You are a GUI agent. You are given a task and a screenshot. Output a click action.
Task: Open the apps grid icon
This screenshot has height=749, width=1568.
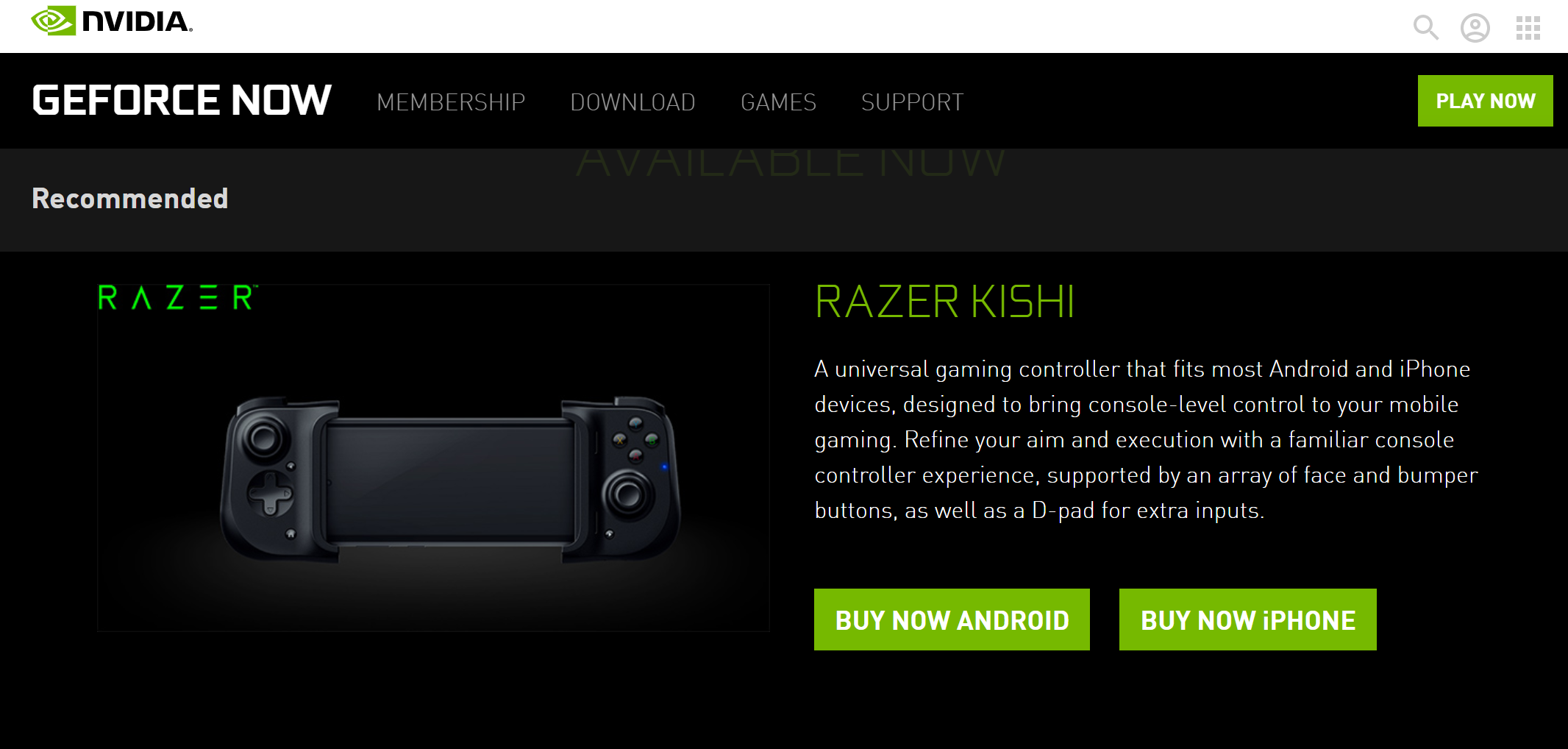coord(1528,28)
